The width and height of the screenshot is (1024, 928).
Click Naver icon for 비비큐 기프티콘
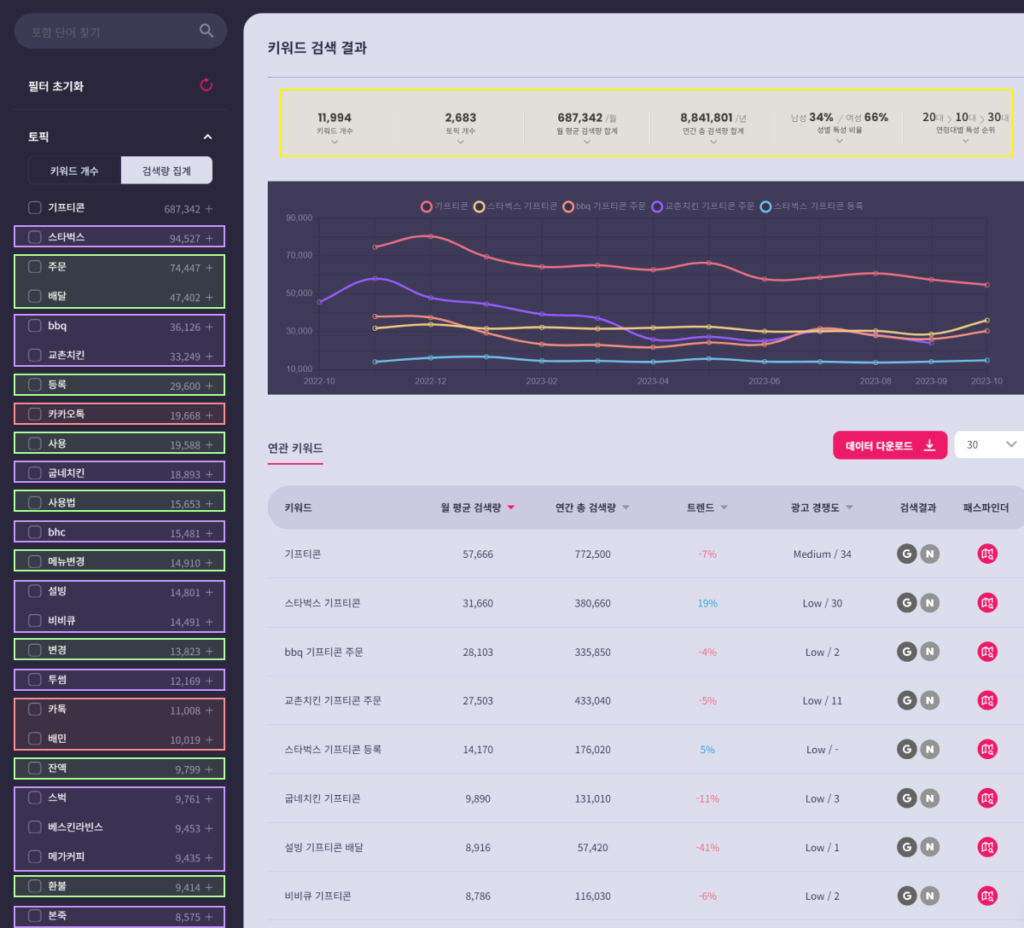pyautogui.click(x=929, y=896)
